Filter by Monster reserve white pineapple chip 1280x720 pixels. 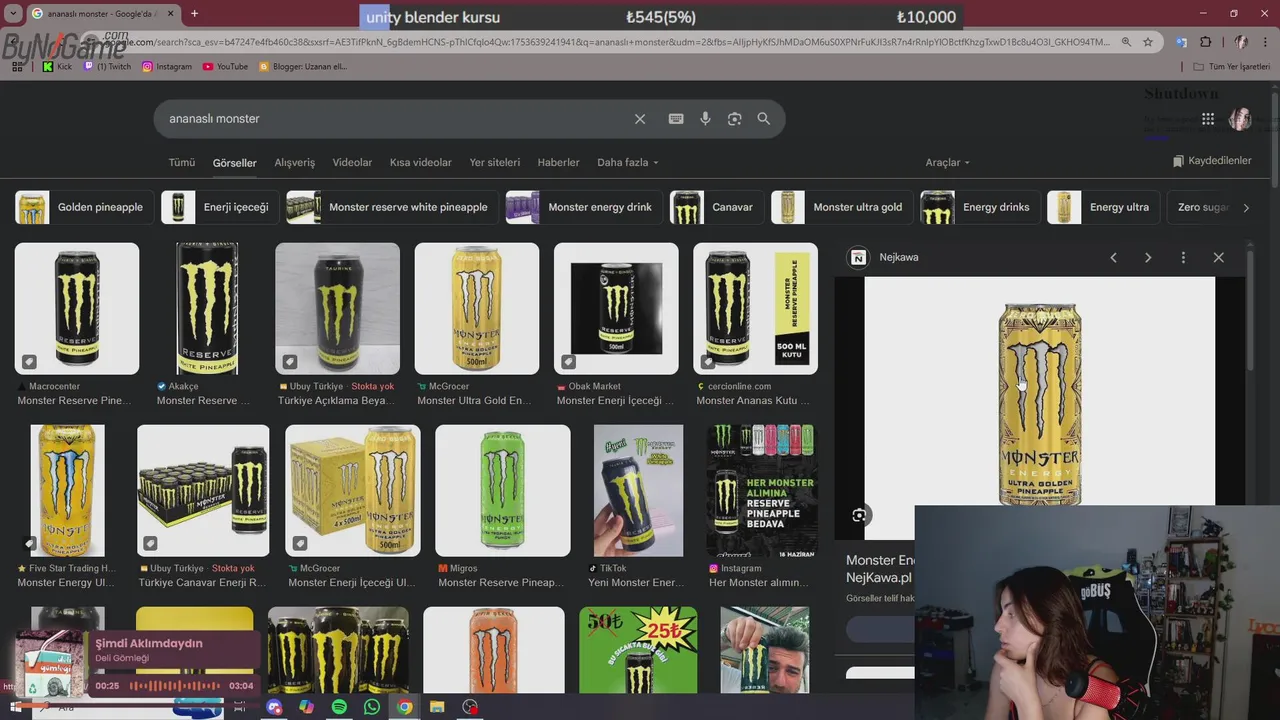392,207
